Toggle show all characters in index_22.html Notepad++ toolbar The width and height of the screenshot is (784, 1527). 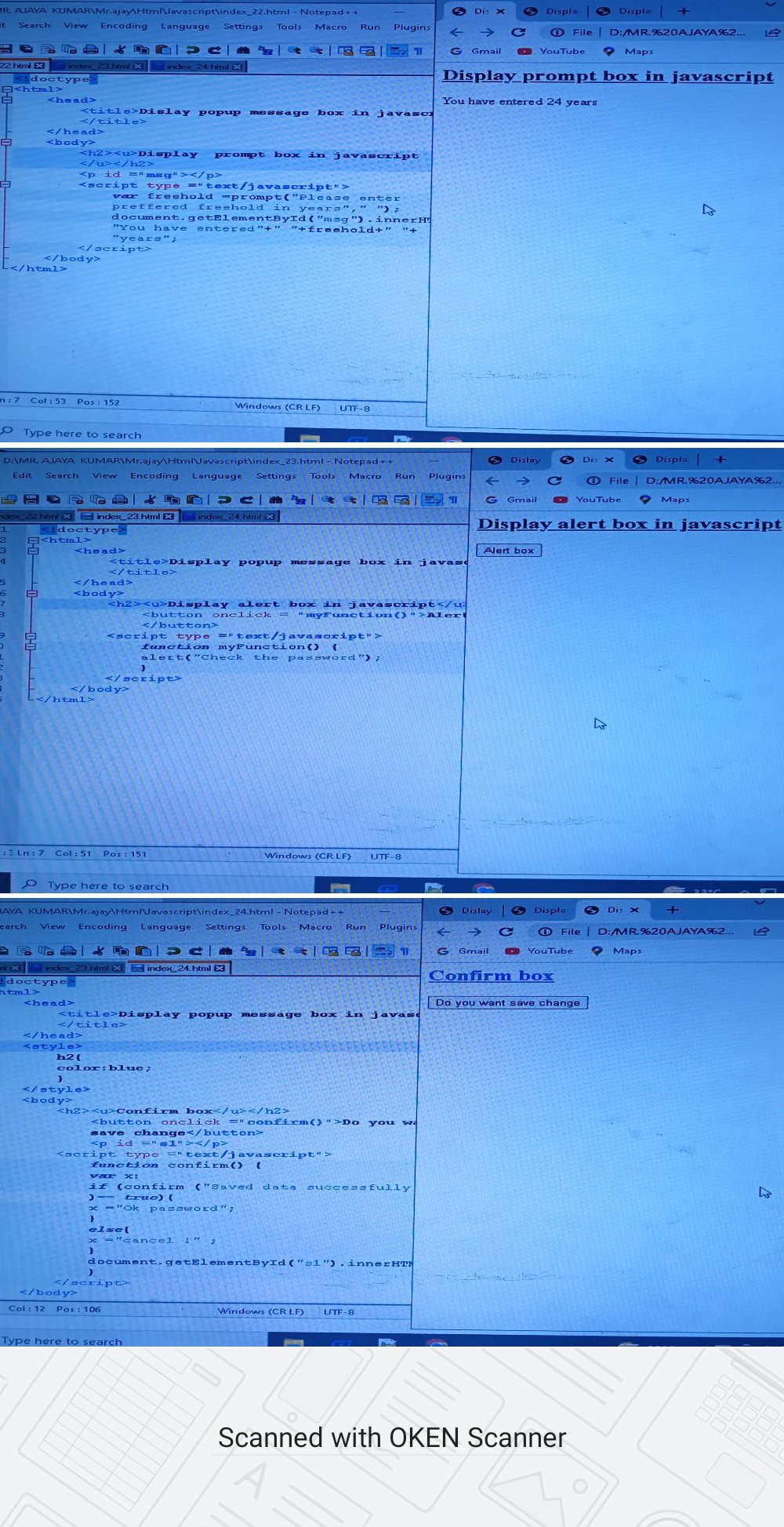pyautogui.click(x=419, y=50)
